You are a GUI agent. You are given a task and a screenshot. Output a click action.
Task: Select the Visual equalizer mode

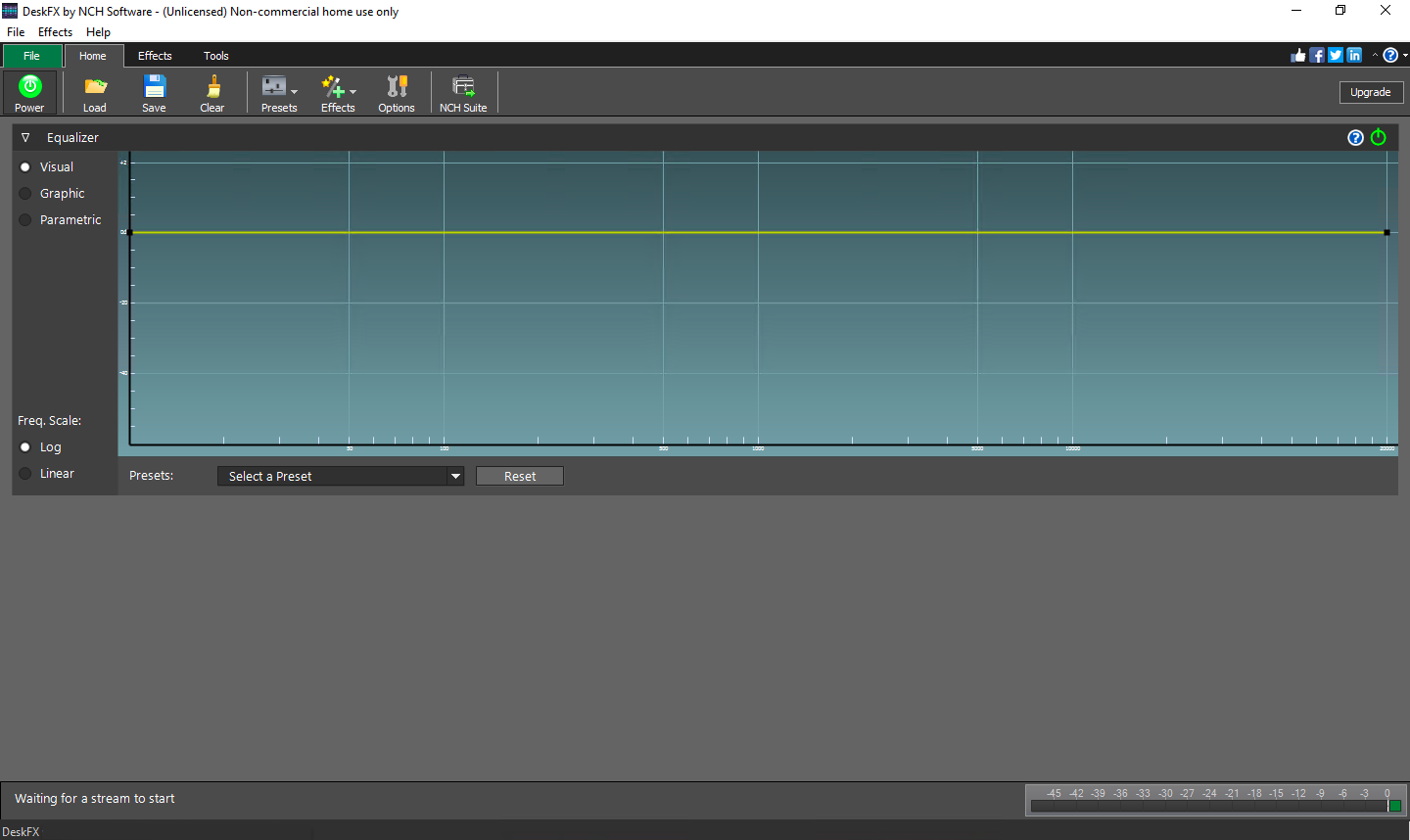(24, 166)
